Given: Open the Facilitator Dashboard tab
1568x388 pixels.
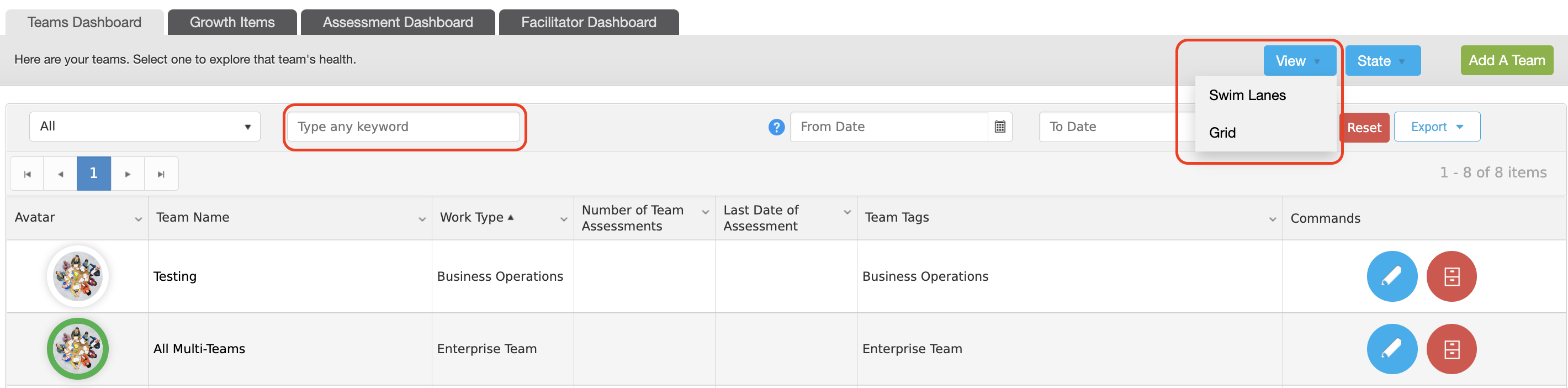Looking at the screenshot, I should click(x=589, y=23).
